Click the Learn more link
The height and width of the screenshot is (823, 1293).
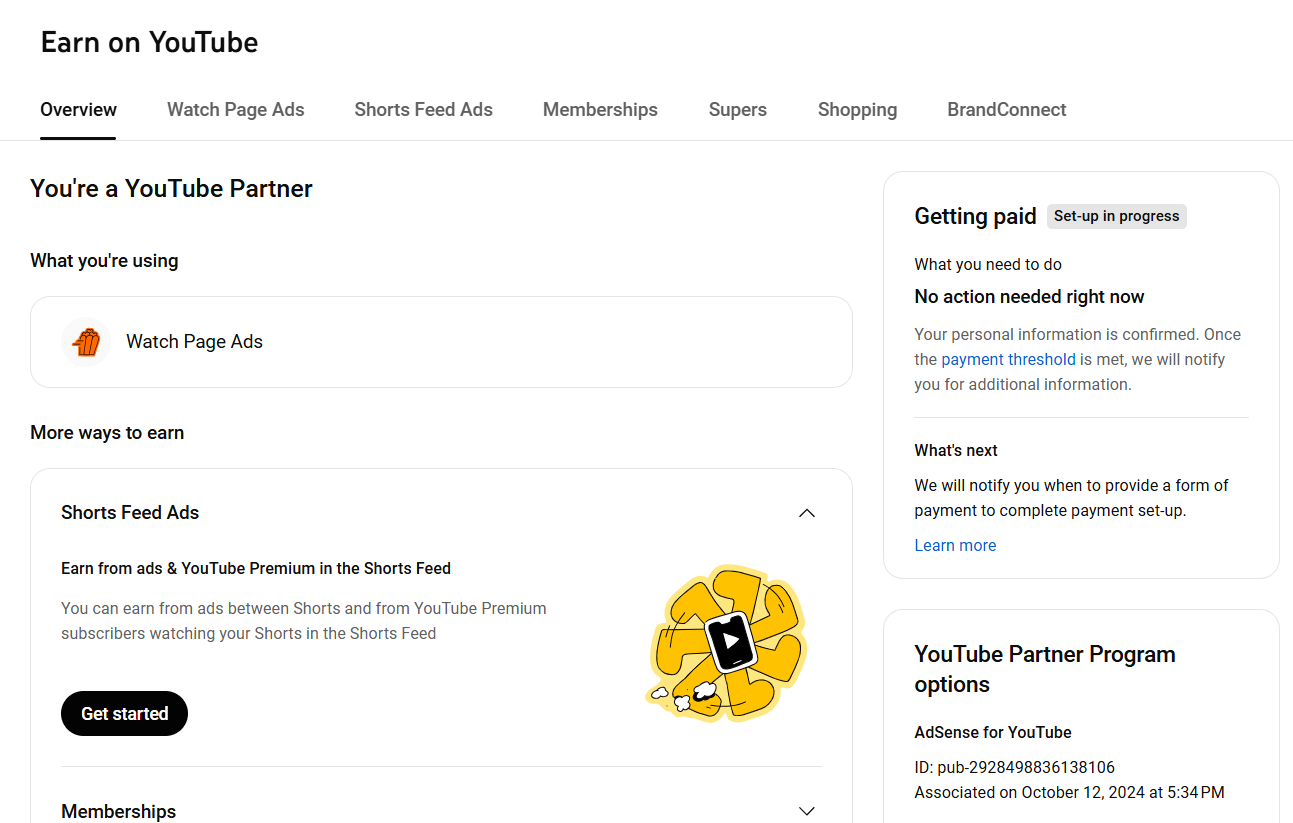pos(955,545)
